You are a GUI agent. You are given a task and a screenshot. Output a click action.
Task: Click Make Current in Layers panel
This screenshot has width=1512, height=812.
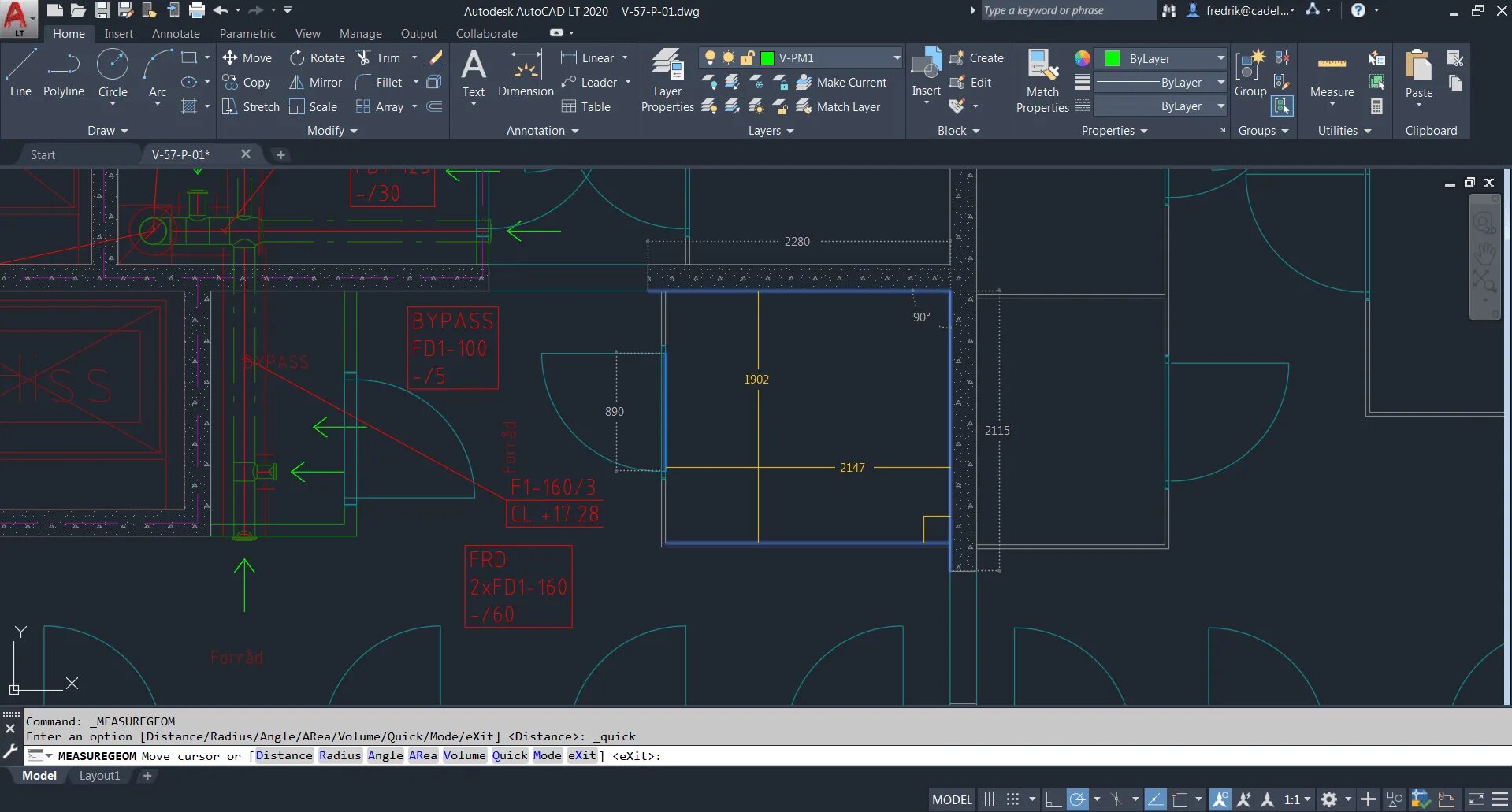[x=843, y=82]
